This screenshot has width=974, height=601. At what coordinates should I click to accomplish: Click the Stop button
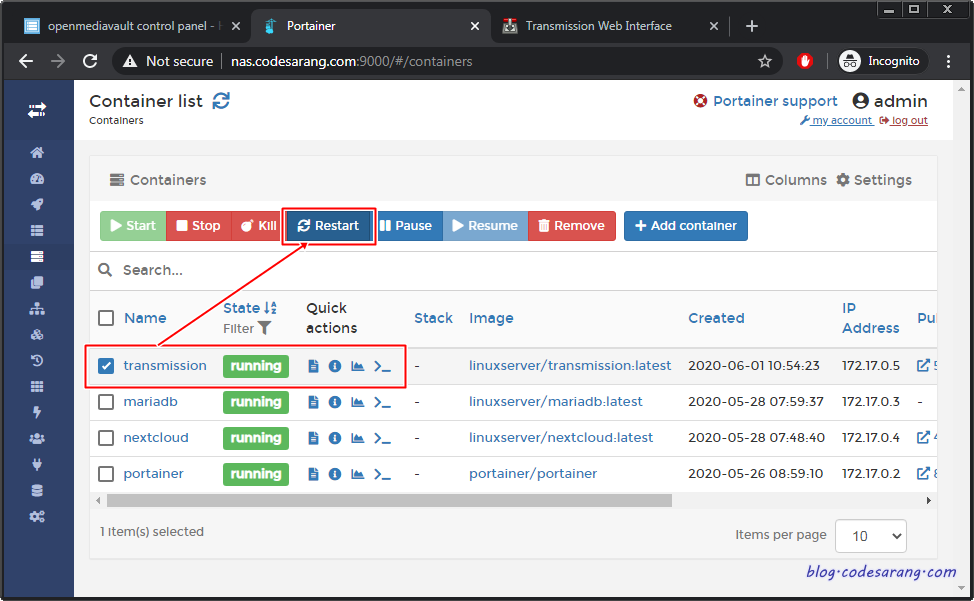tap(199, 226)
